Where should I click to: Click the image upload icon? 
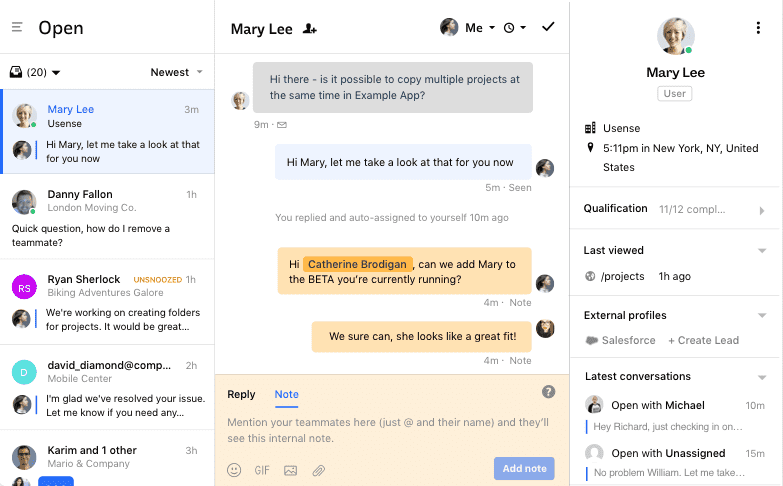coord(291,469)
